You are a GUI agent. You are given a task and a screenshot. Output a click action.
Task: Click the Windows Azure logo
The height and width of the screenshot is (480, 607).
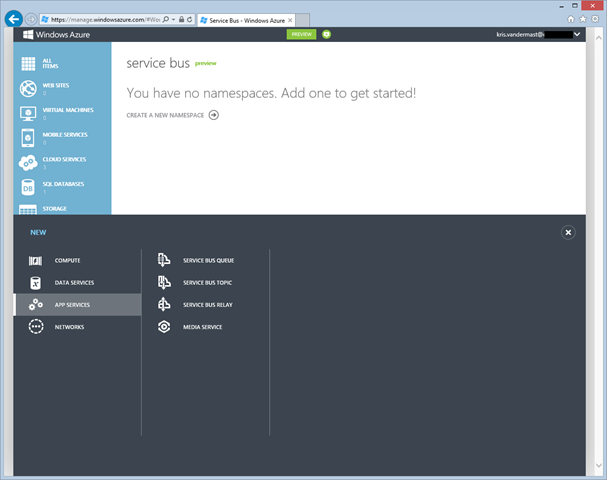click(x=57, y=35)
